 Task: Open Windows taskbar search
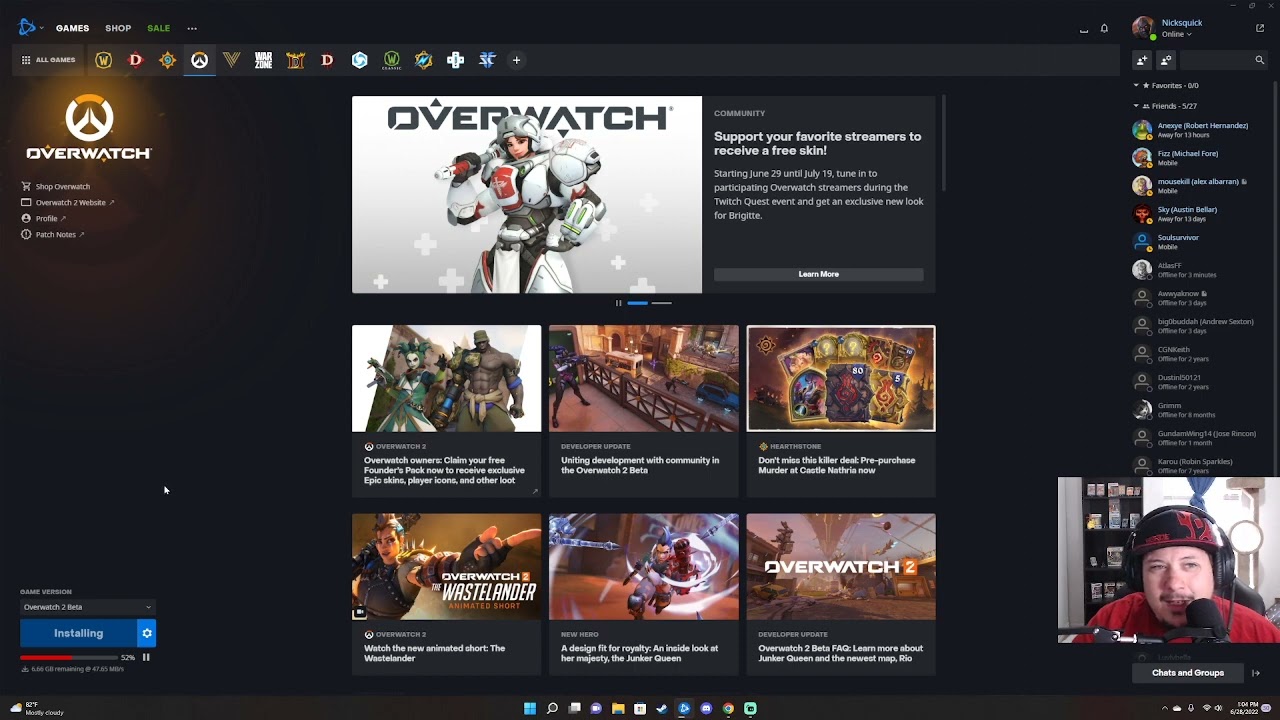pos(552,709)
